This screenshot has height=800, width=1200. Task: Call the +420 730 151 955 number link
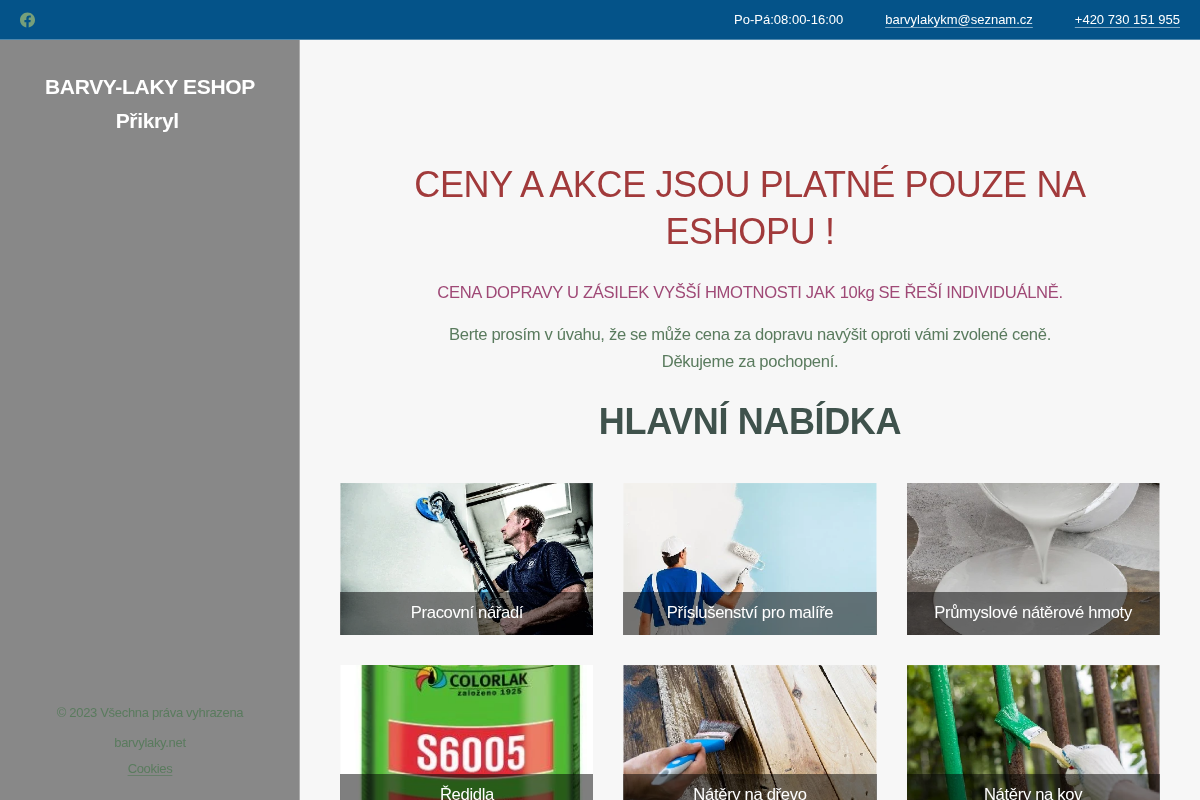(1127, 20)
